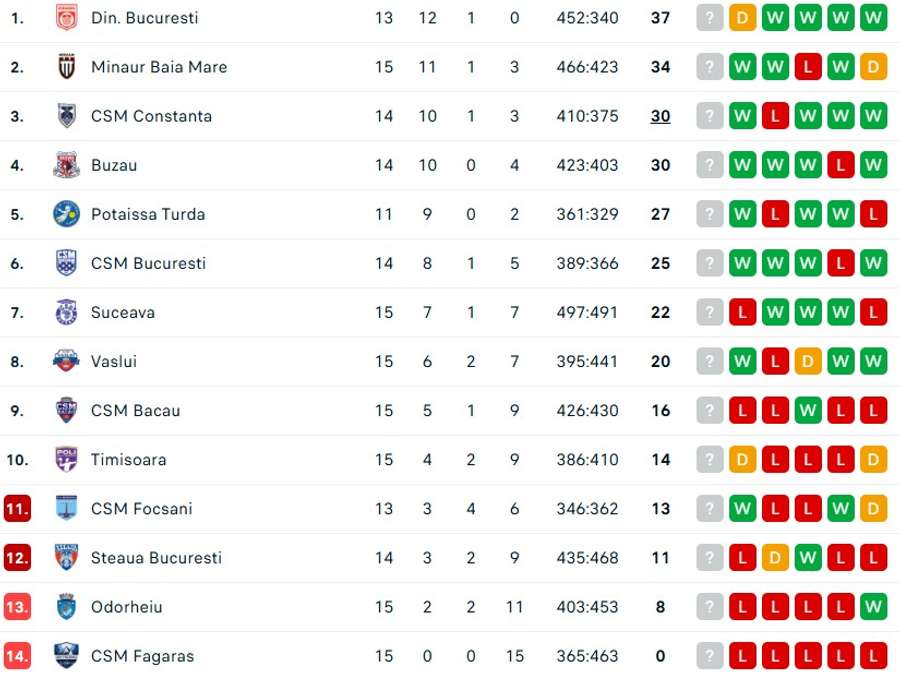Click the Minaur Baia Mare crest icon
The width and height of the screenshot is (900, 673).
(x=67, y=67)
